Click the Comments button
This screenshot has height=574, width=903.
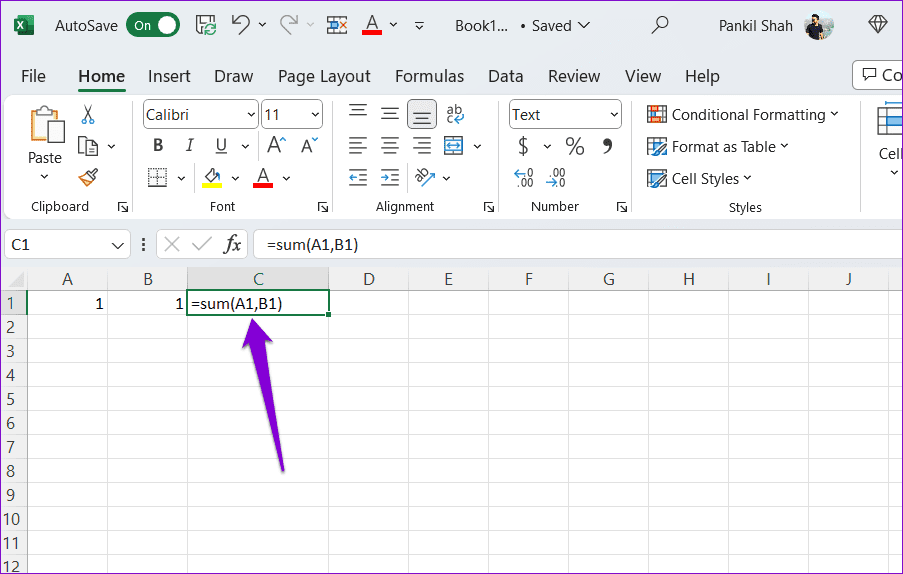pos(878,75)
